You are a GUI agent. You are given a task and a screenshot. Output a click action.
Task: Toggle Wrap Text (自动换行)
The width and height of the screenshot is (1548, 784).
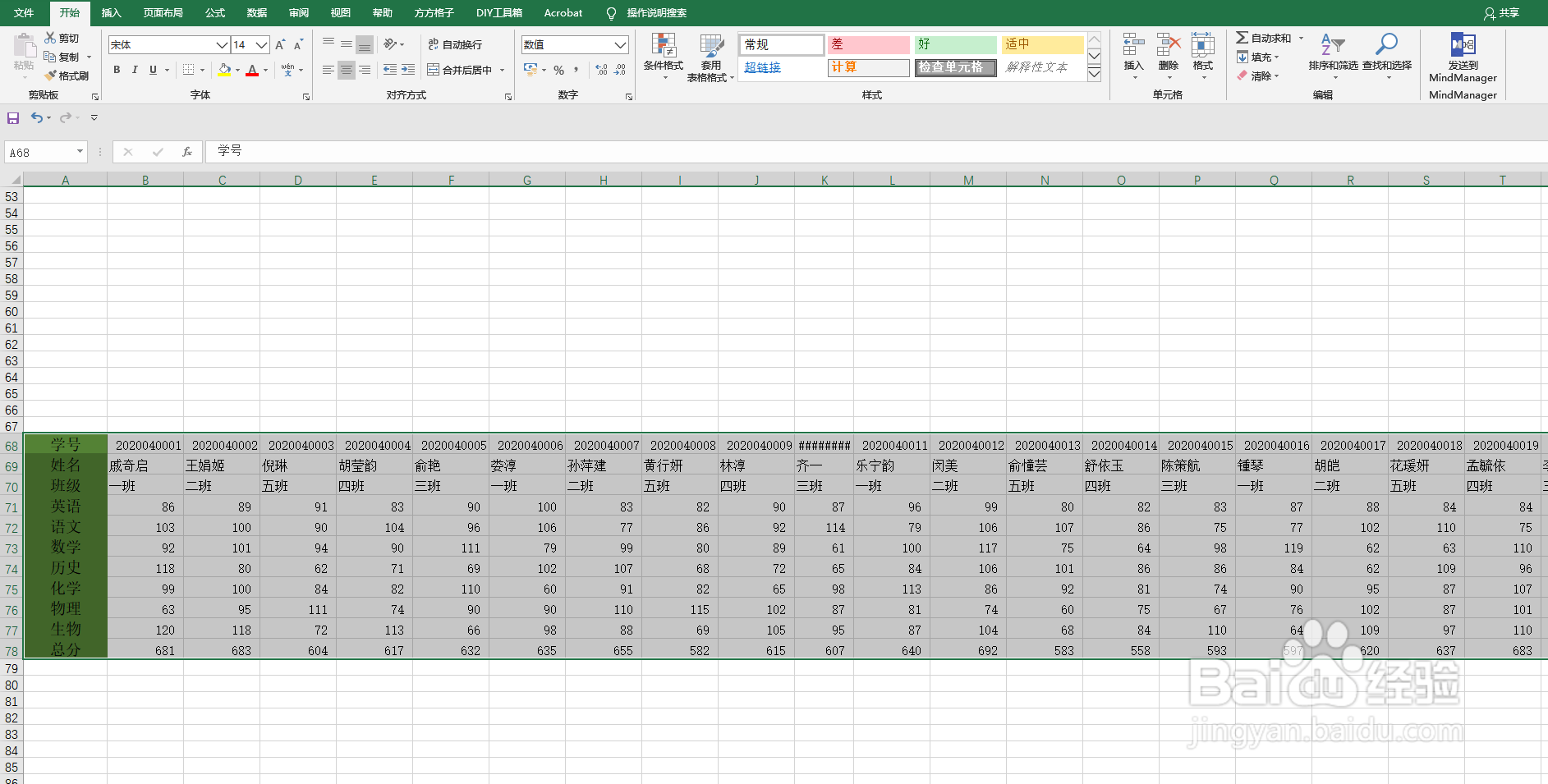455,44
